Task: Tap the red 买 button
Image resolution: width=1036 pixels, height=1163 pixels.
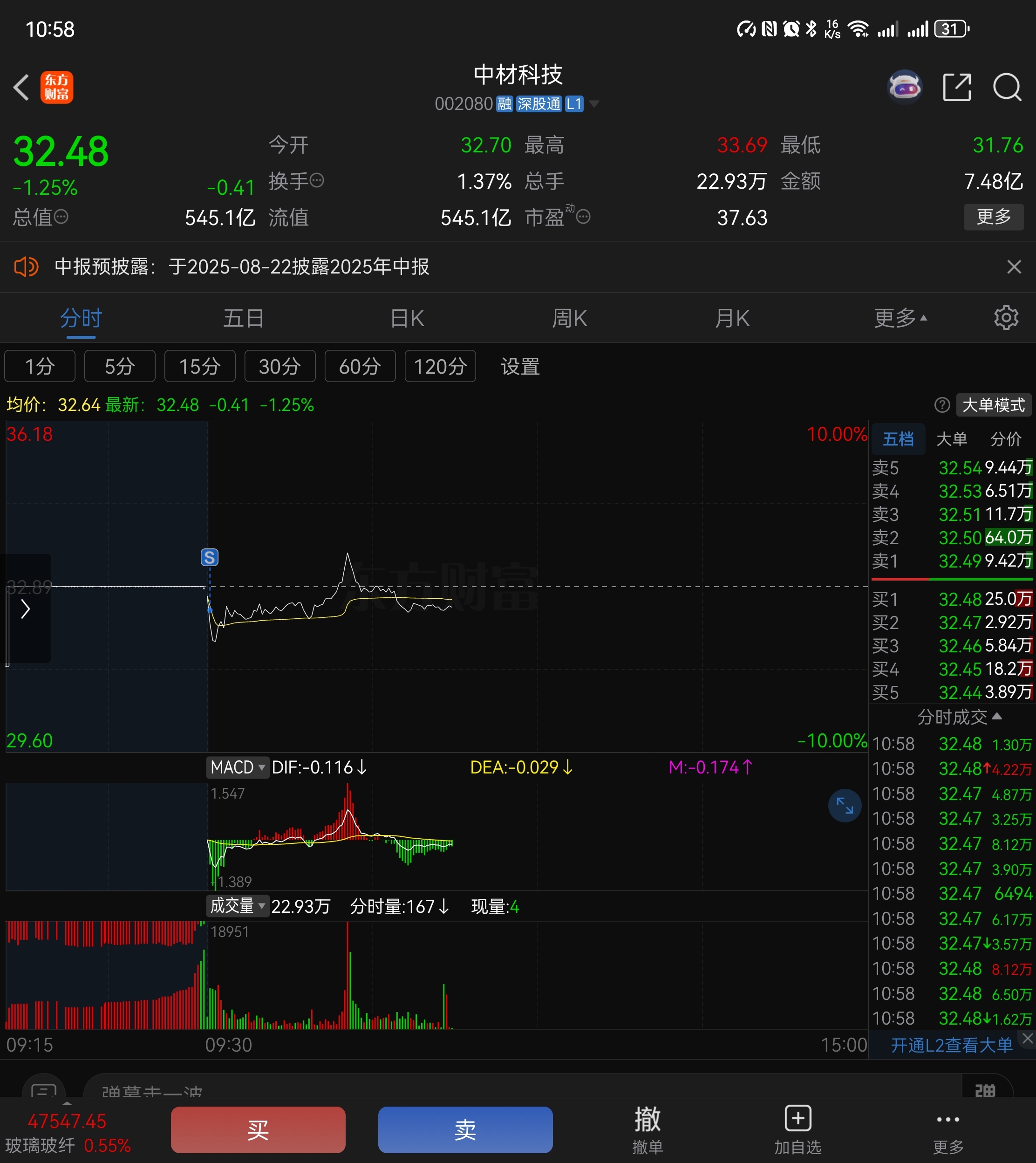Action: [258, 1129]
